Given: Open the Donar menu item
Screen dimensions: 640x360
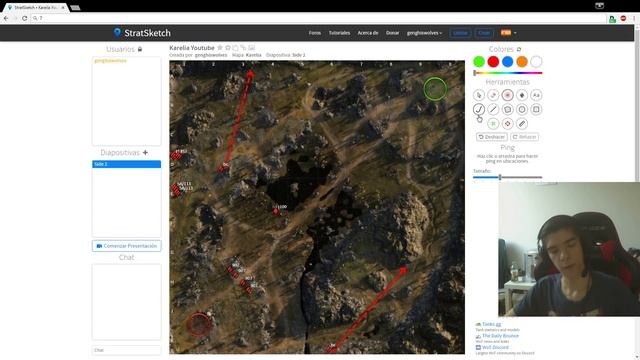Looking at the screenshot, I should pyautogui.click(x=392, y=33).
